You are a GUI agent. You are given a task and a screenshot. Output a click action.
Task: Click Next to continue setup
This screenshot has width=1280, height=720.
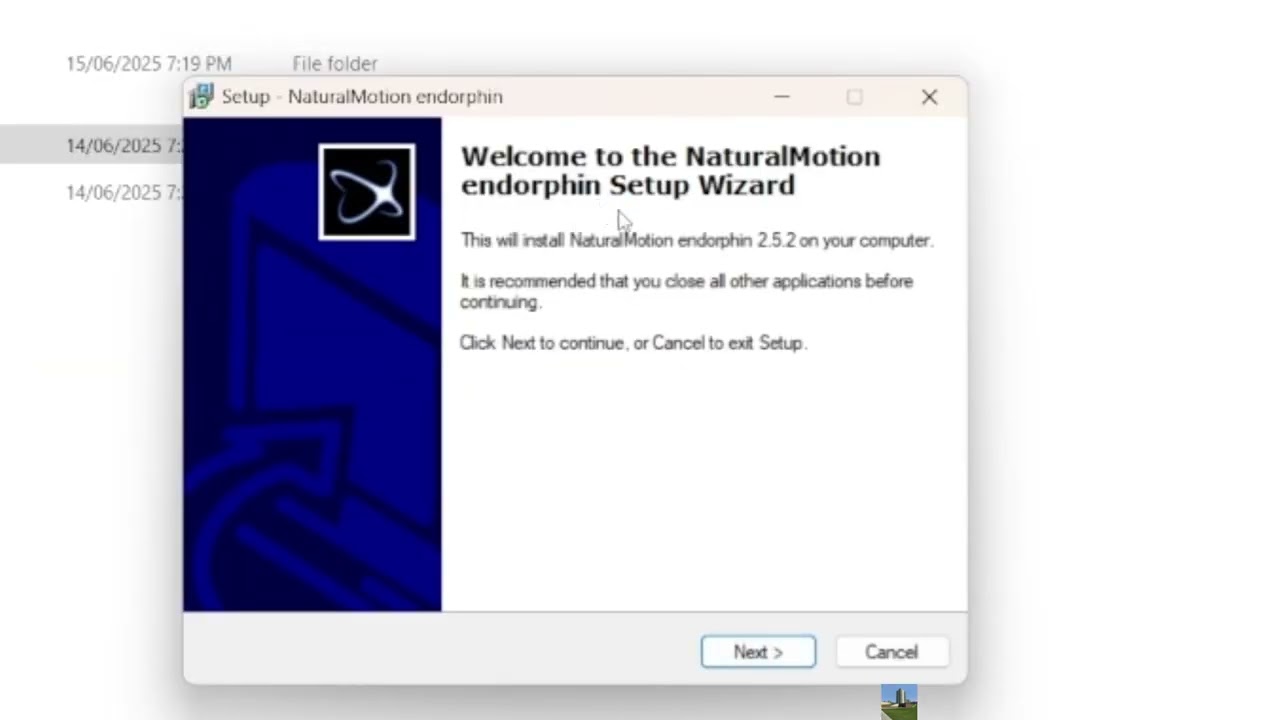[x=758, y=652]
